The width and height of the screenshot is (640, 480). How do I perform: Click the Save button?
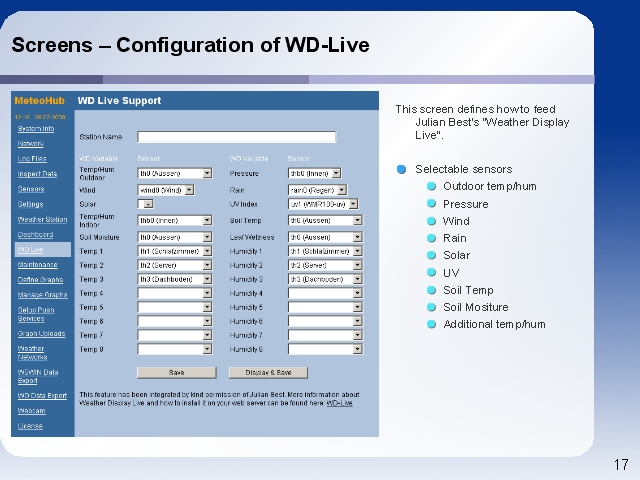pos(176,372)
